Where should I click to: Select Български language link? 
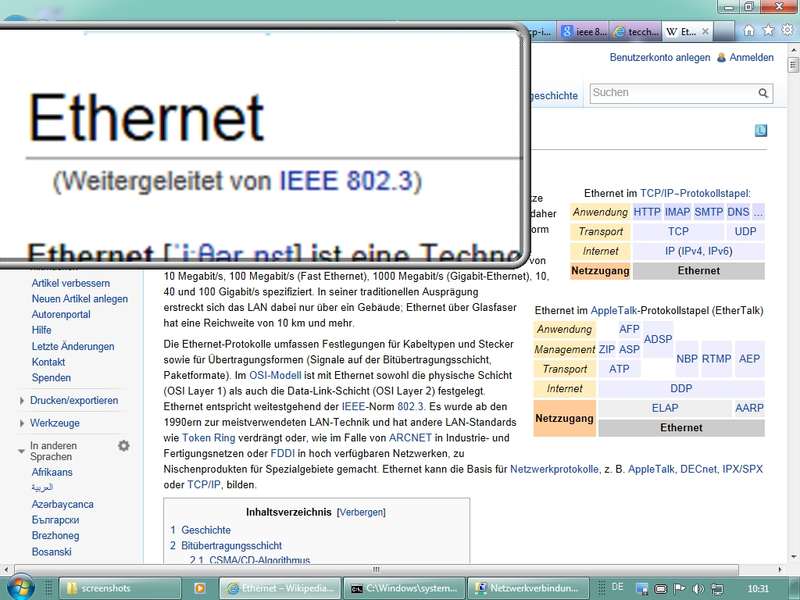(x=55, y=520)
